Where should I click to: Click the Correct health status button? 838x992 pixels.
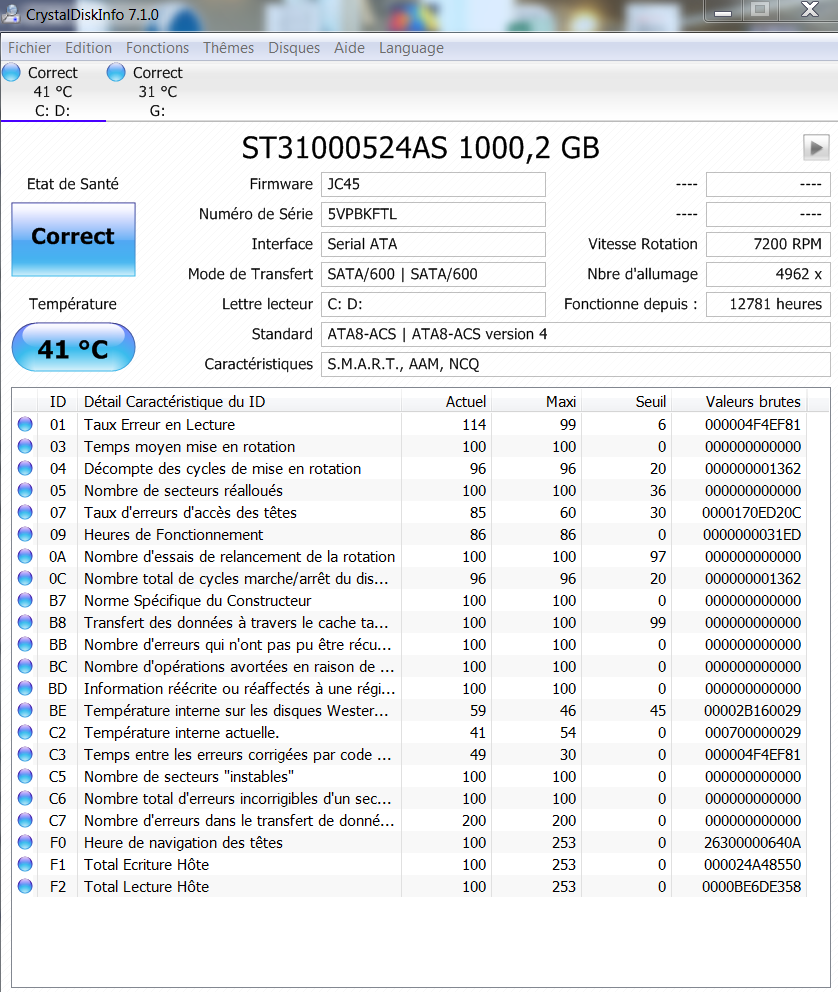click(x=73, y=239)
